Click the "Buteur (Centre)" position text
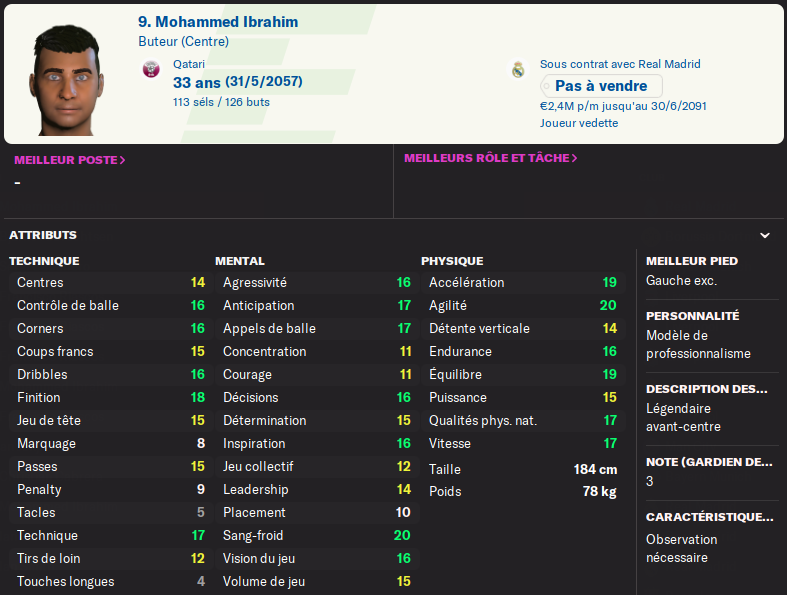Screen dimensions: 787x595 183,42
